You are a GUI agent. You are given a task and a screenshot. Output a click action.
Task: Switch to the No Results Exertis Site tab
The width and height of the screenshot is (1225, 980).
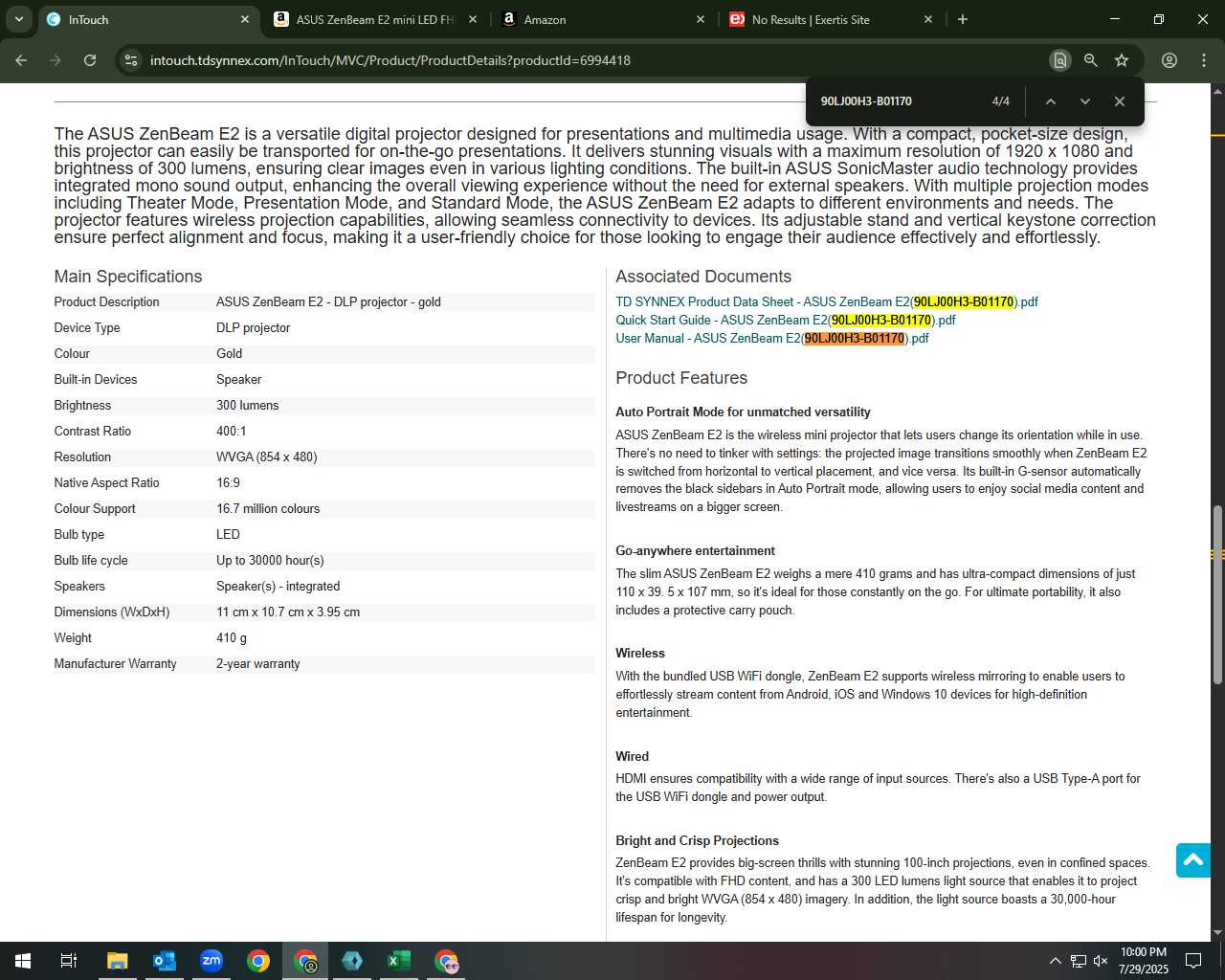831,19
